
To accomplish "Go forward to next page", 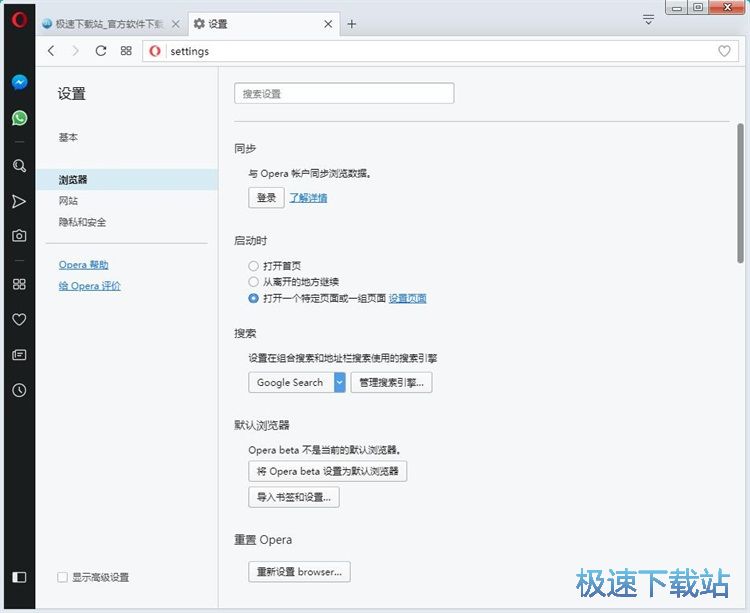I will (75, 51).
